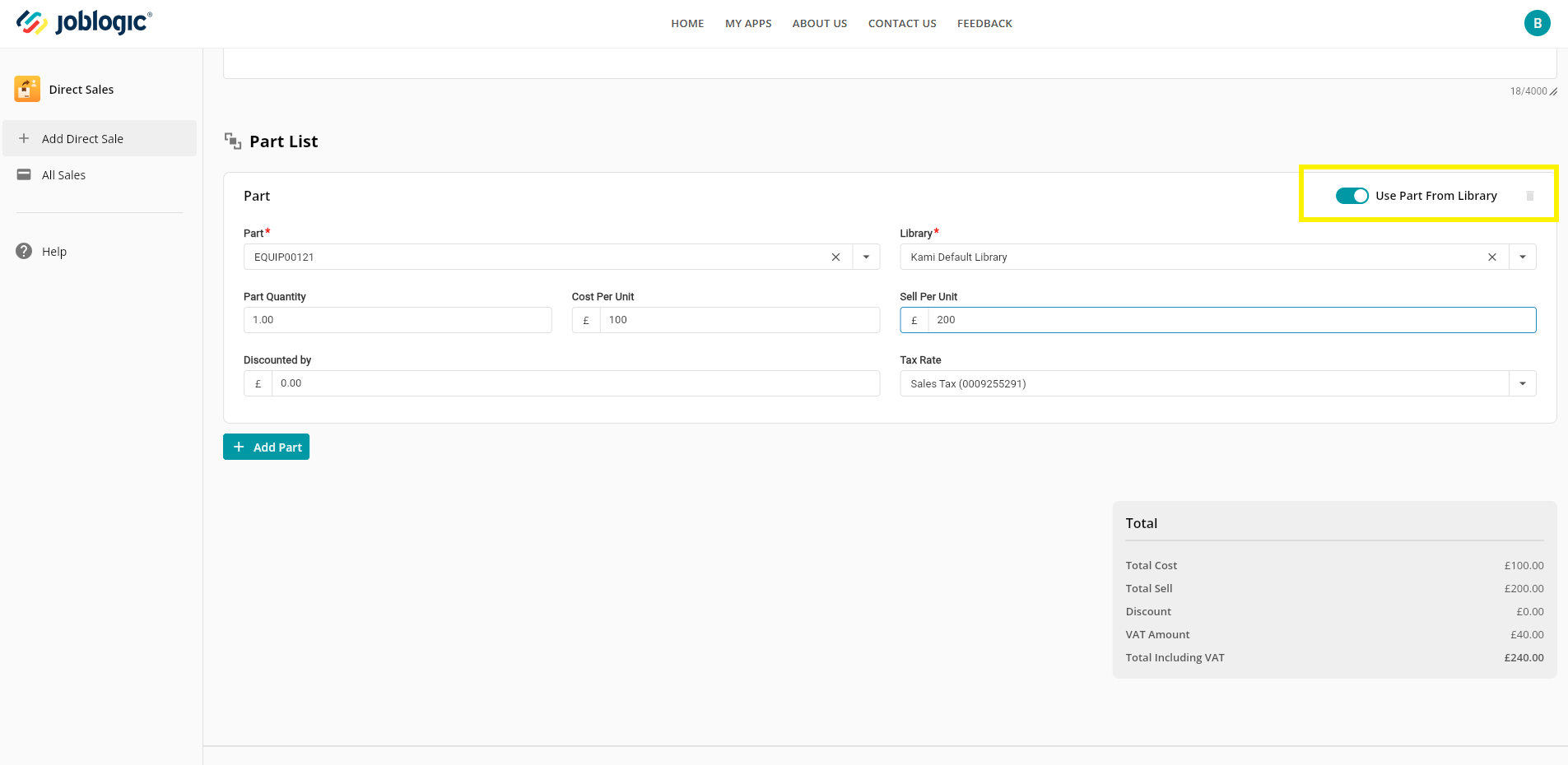Open MY APPS menu item
The height and width of the screenshot is (765, 1568).
coord(748,23)
